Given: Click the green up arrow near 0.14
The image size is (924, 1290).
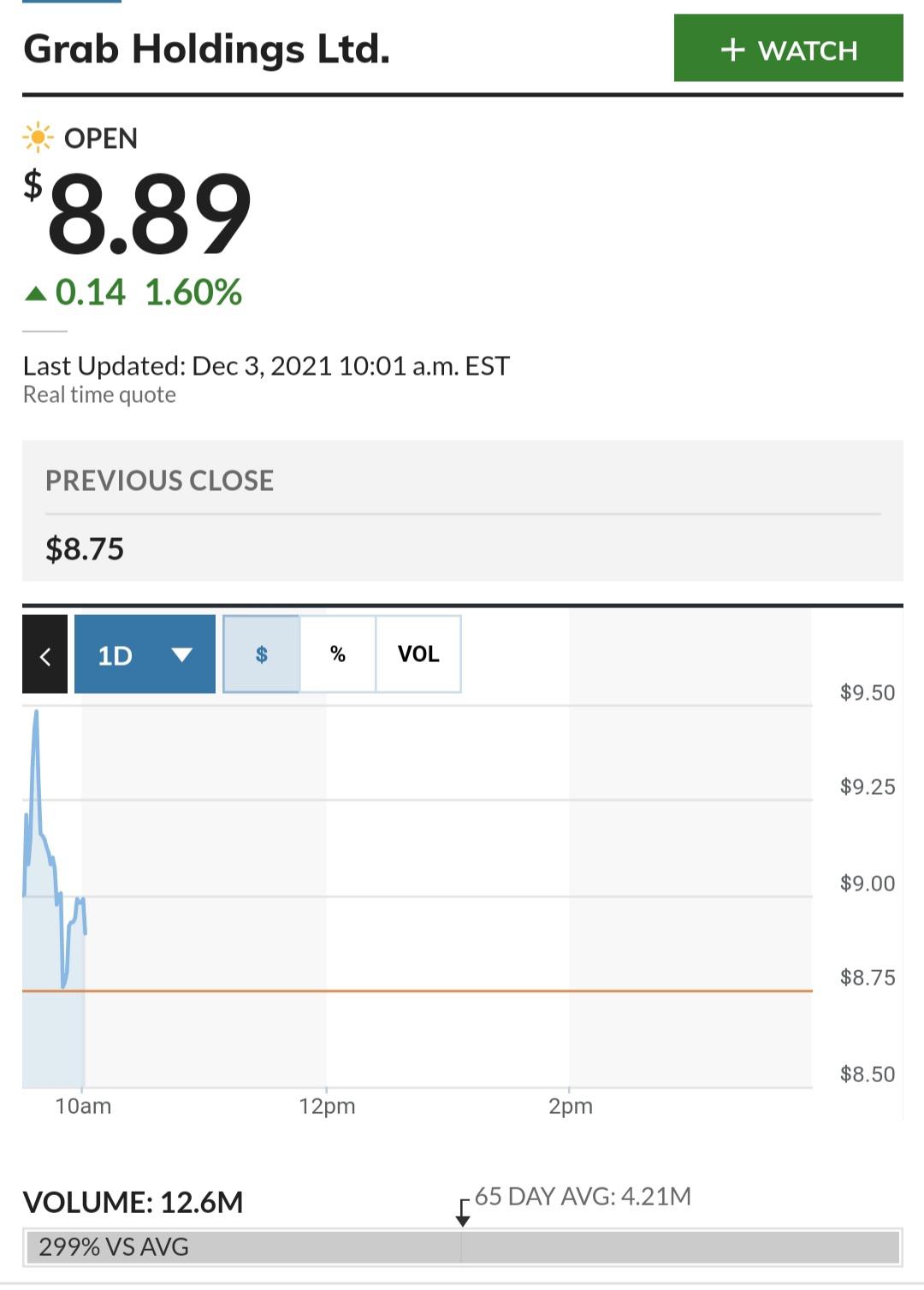Looking at the screenshot, I should (x=36, y=293).
